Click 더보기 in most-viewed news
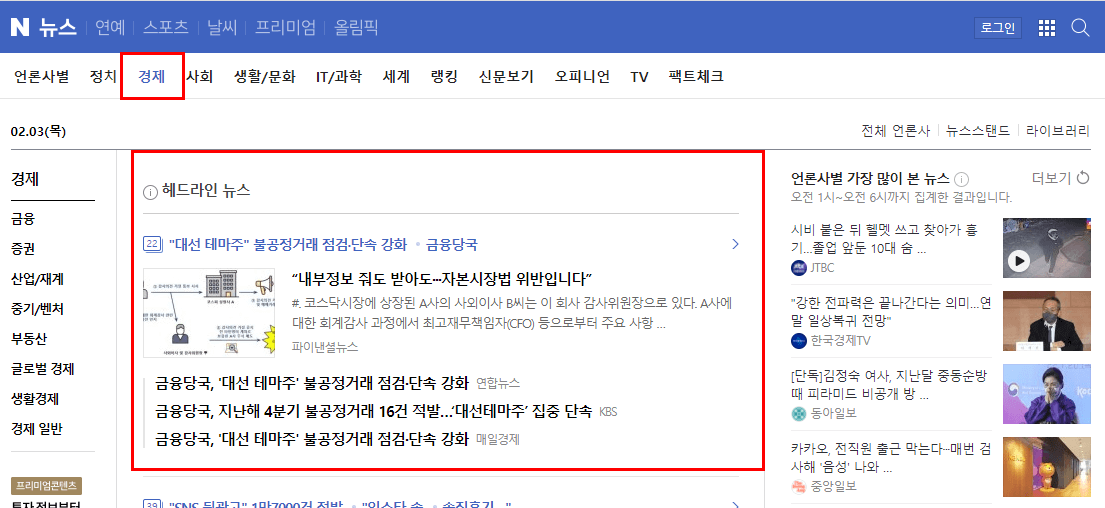Viewport: 1105px width, 508px height. pos(1051,178)
